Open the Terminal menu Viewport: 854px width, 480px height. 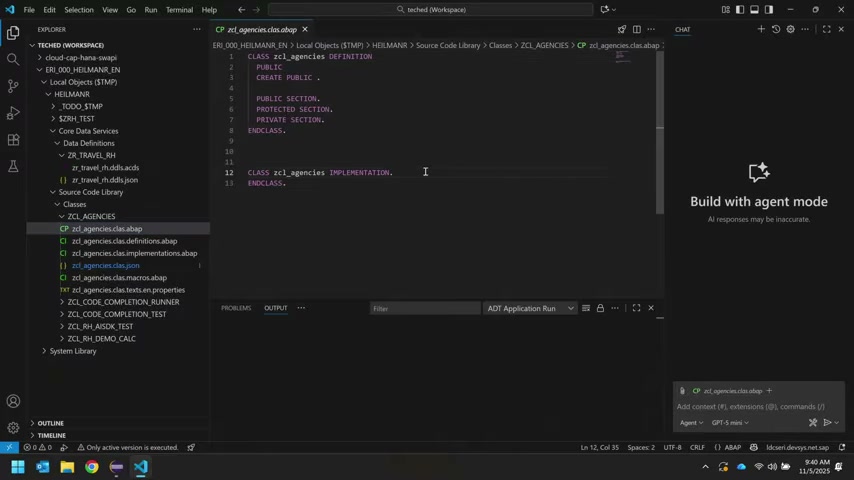click(x=179, y=10)
